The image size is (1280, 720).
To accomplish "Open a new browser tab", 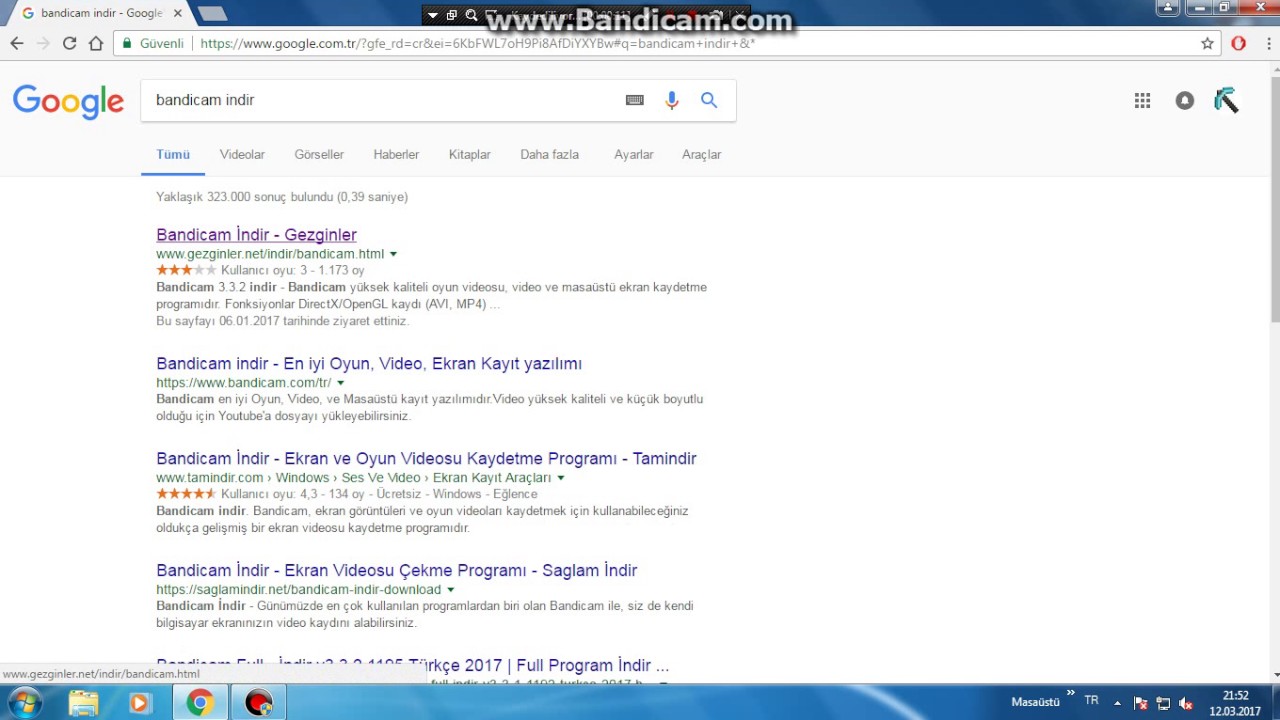I will [212, 13].
